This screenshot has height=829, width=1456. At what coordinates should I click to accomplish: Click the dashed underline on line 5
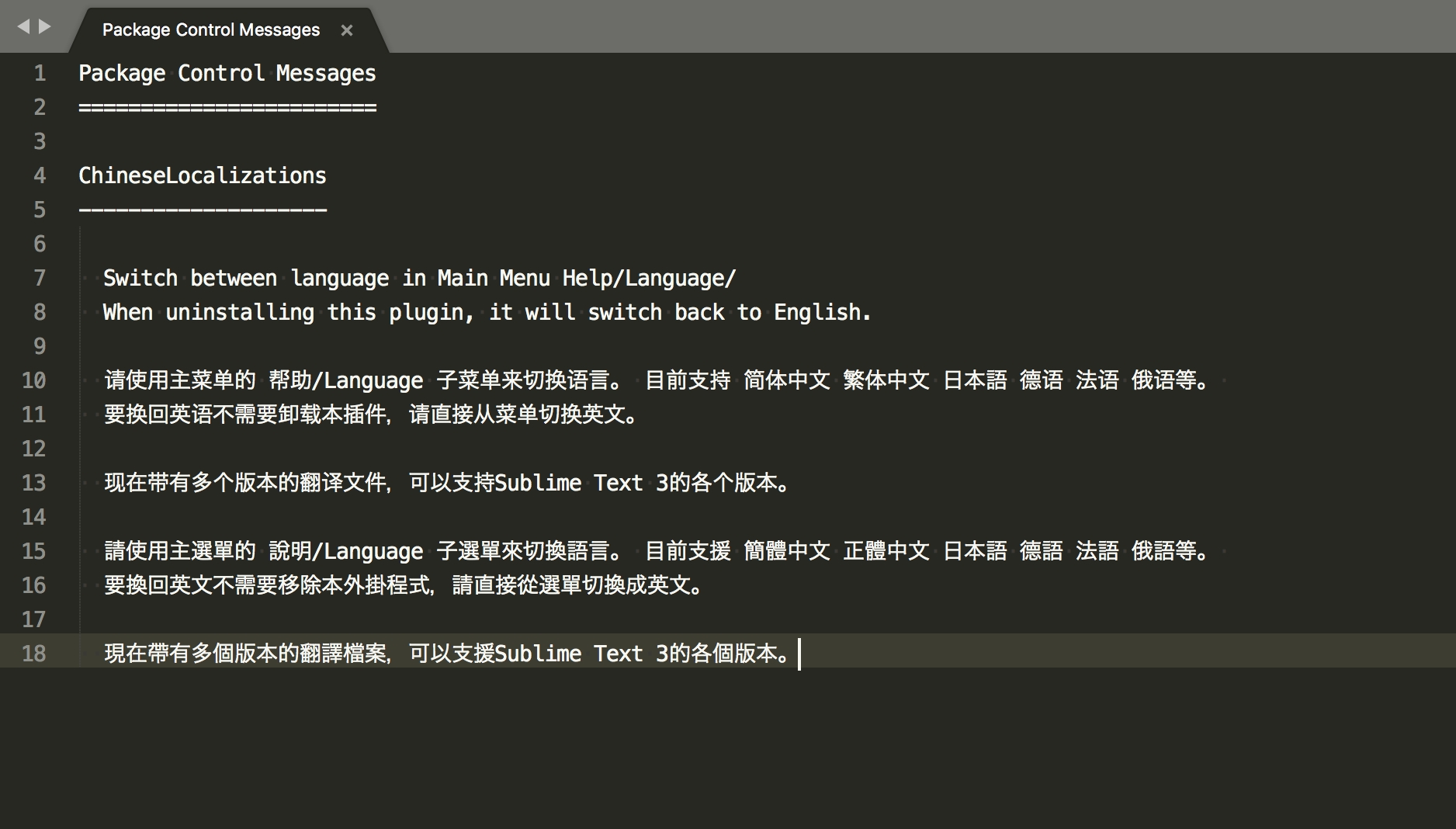[x=202, y=210]
